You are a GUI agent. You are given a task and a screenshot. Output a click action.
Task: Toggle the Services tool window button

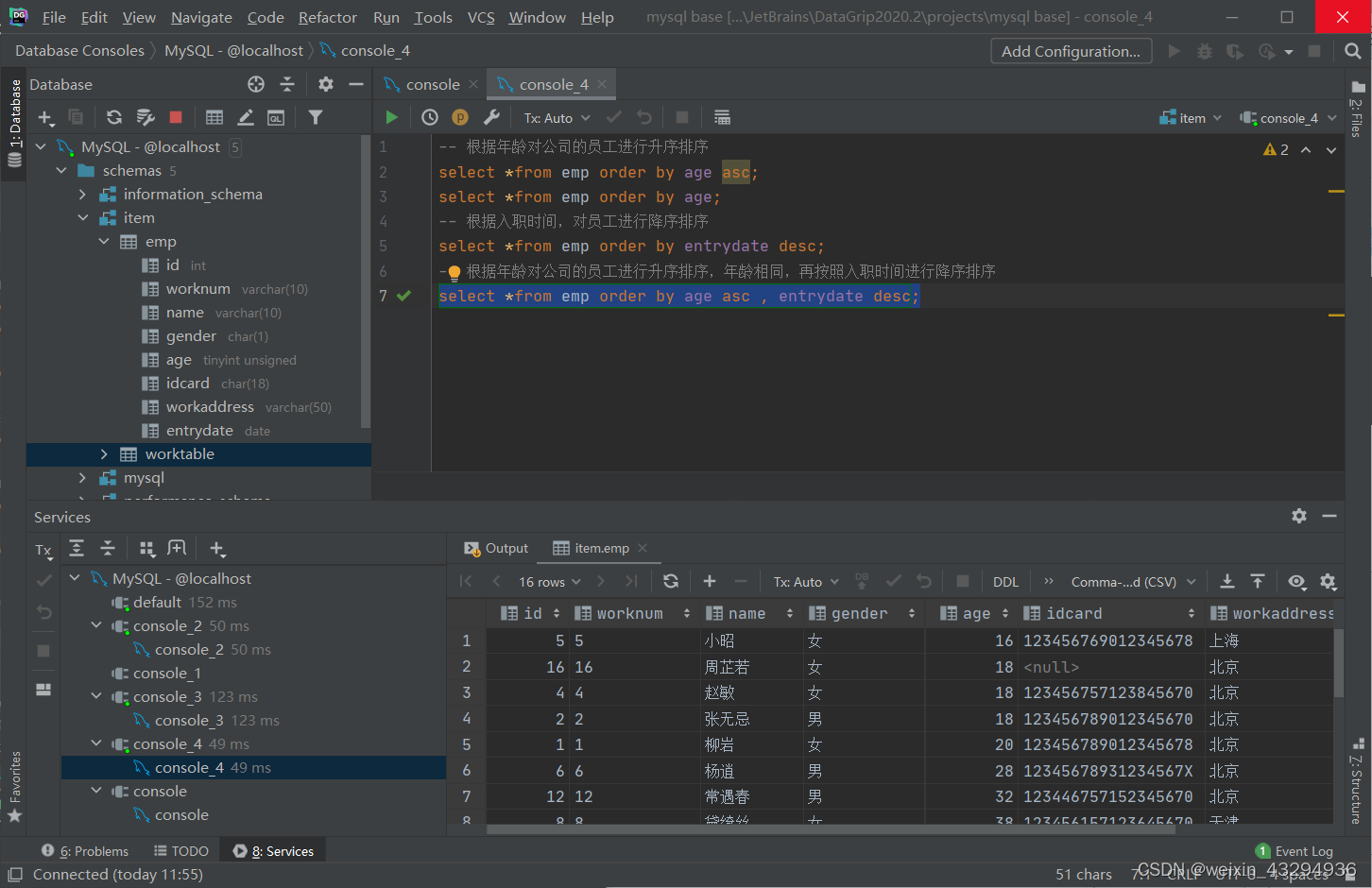[274, 851]
